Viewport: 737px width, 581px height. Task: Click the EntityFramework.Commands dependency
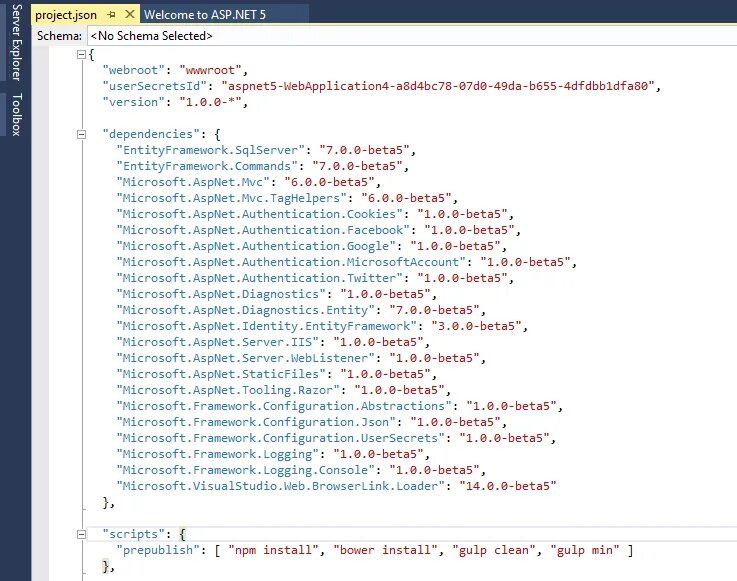click(207, 166)
